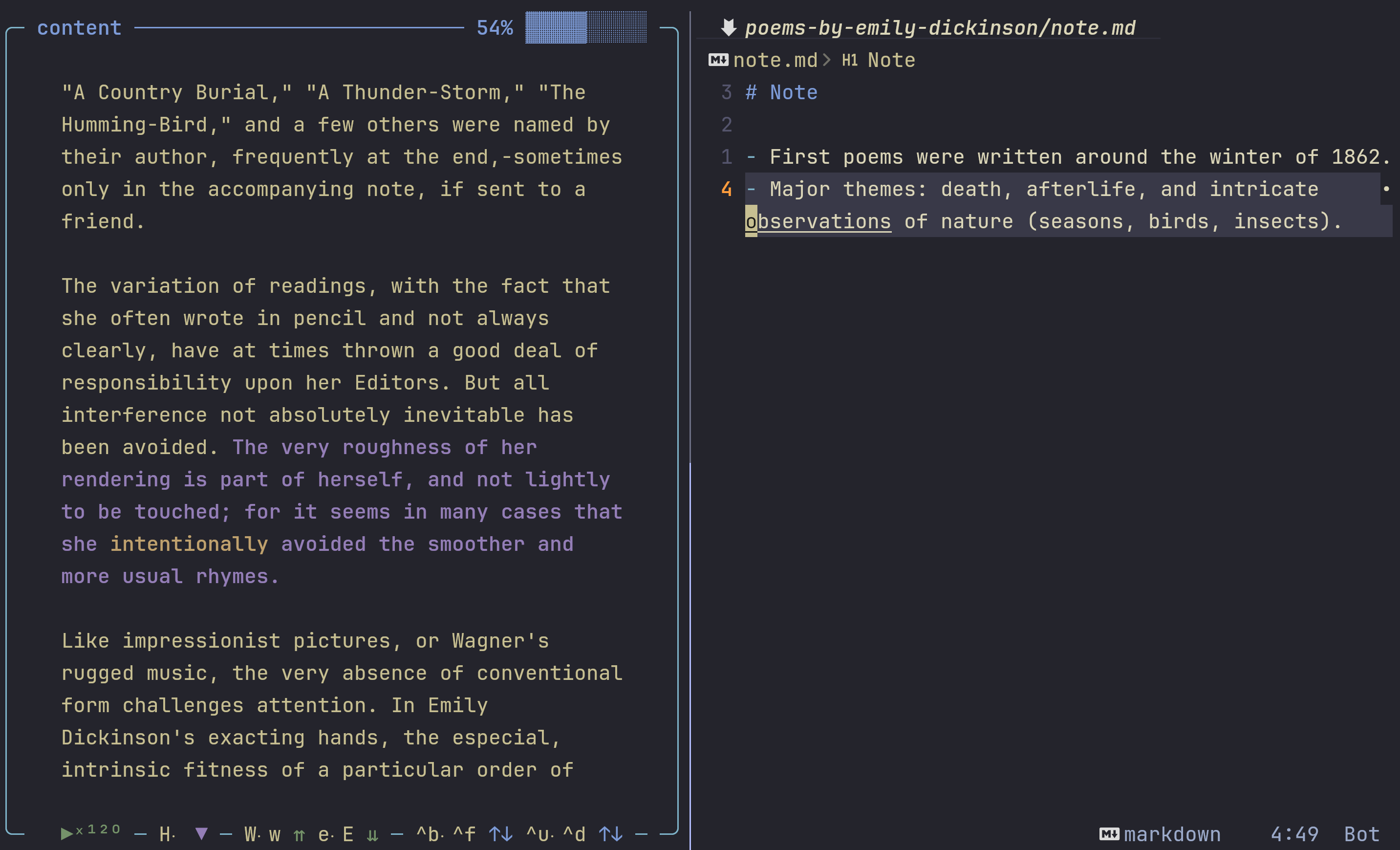This screenshot has height=850, width=1400.
Task: Click the '^b' key hint in footer
Action: point(428,834)
